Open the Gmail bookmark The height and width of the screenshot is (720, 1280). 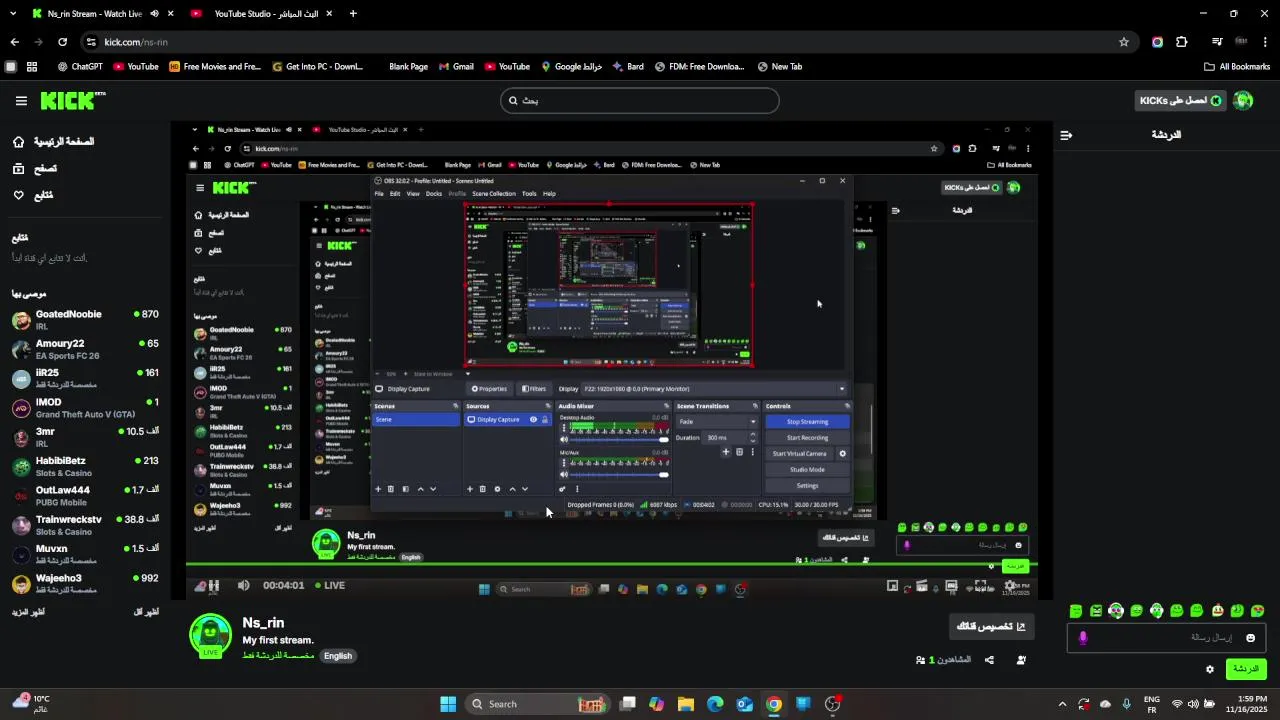click(454, 67)
